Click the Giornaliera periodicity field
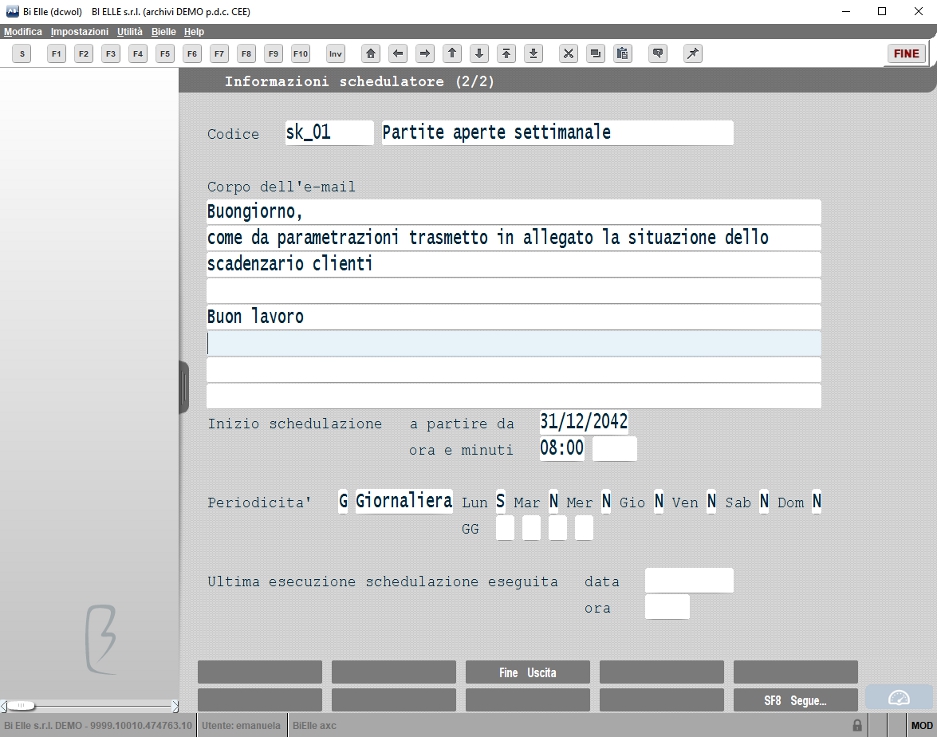Screen dimensions: 937x737 click(x=404, y=501)
